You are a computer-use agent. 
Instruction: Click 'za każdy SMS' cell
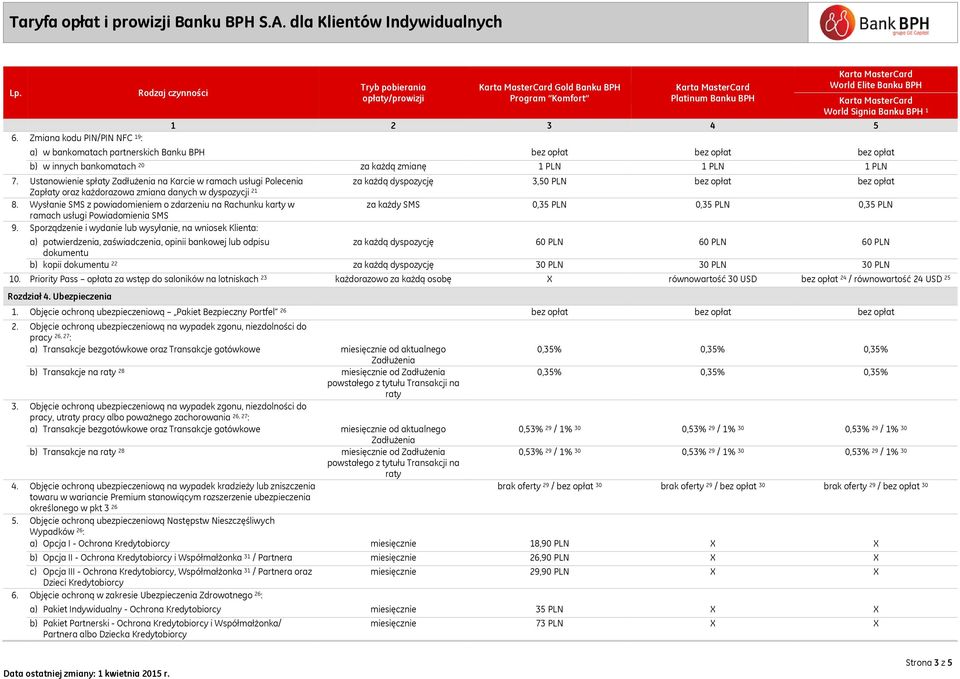(393, 205)
